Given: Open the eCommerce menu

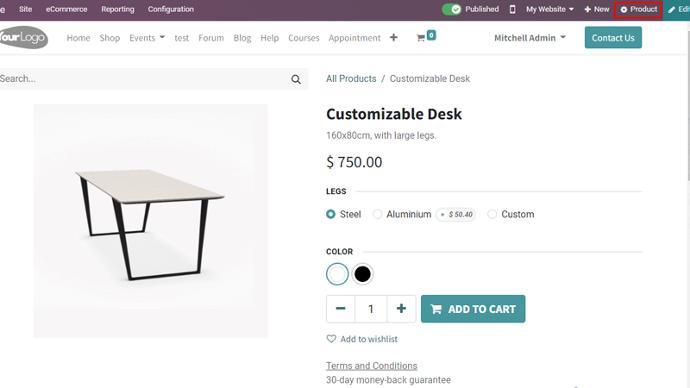Looking at the screenshot, I should click(x=66, y=9).
